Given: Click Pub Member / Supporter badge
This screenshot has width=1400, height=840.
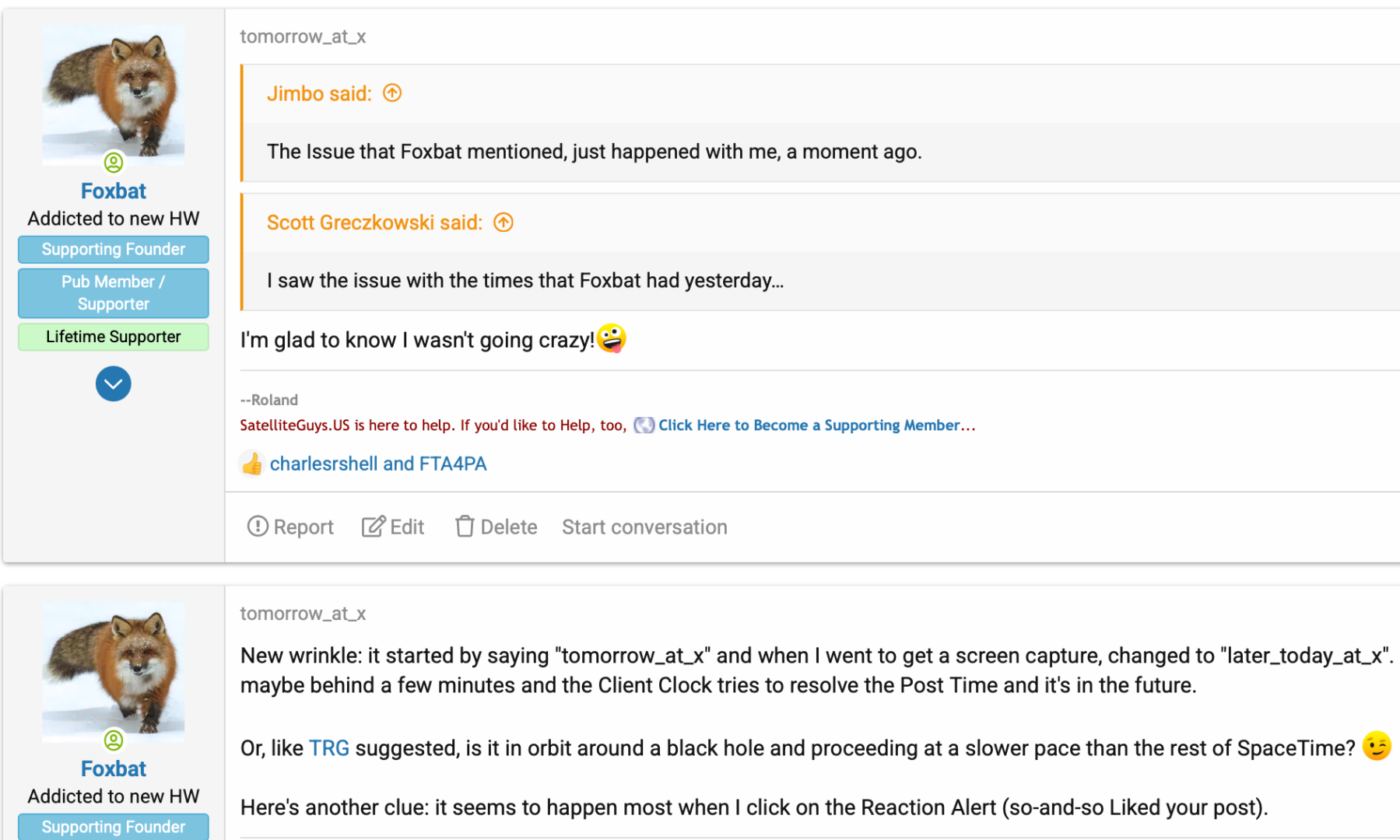Looking at the screenshot, I should [114, 293].
